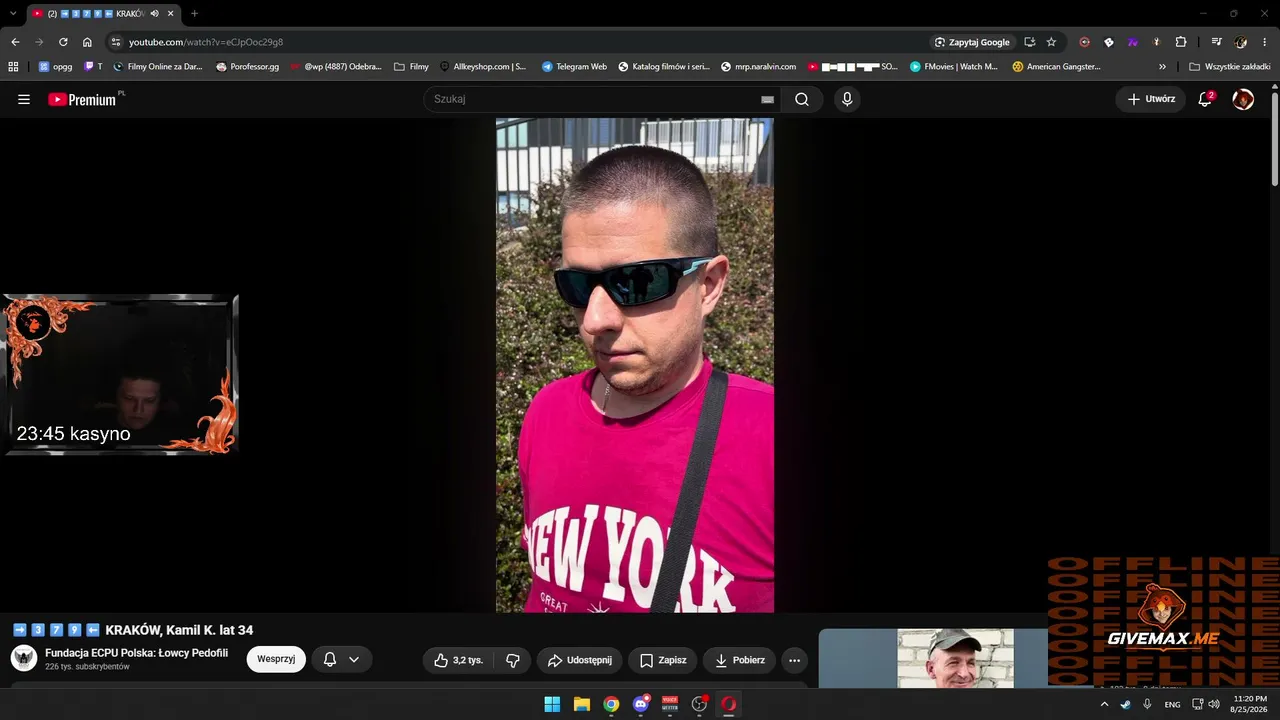1280x720 pixels.
Task: Open the Utwórz create menu
Action: [x=1151, y=99]
